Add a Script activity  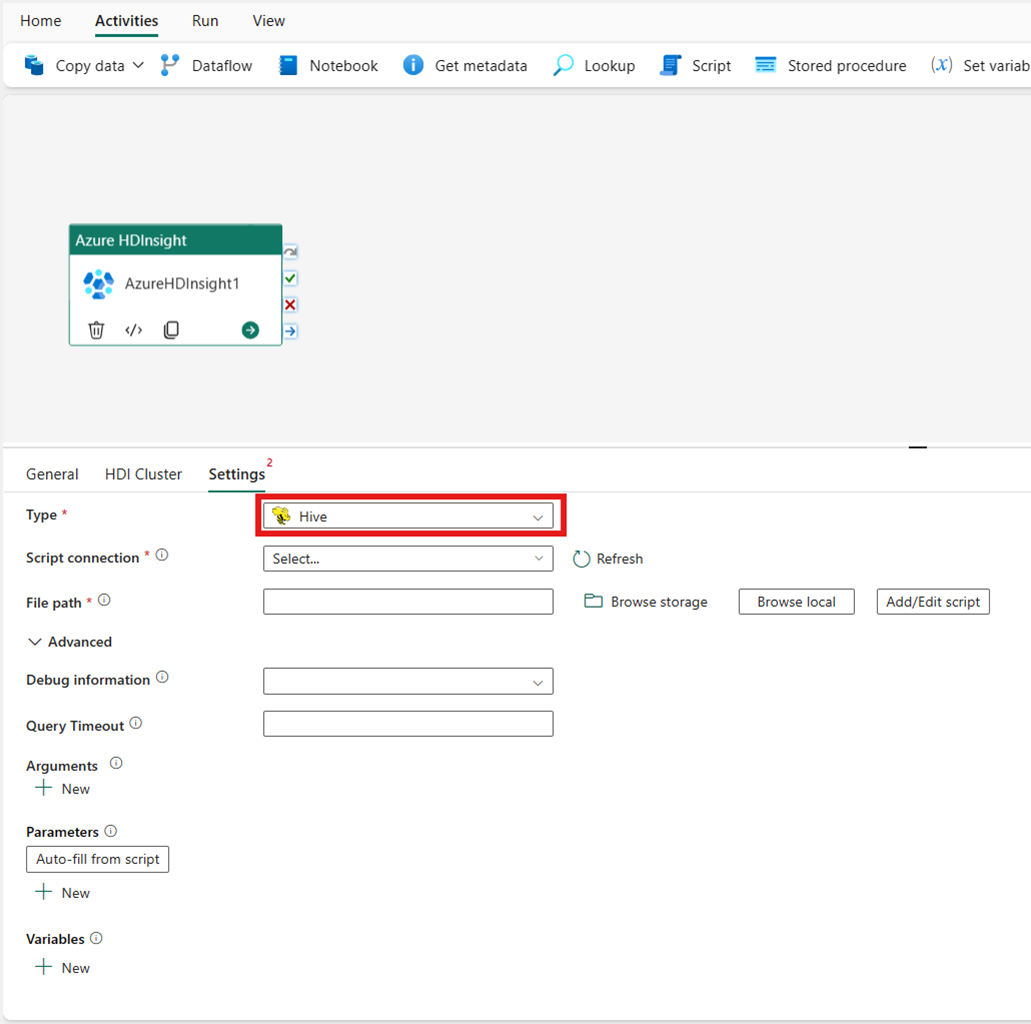(695, 66)
